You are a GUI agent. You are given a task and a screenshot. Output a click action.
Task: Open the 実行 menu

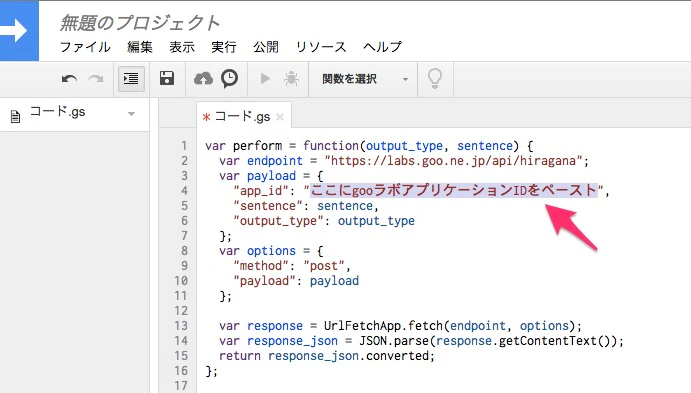pos(223,47)
